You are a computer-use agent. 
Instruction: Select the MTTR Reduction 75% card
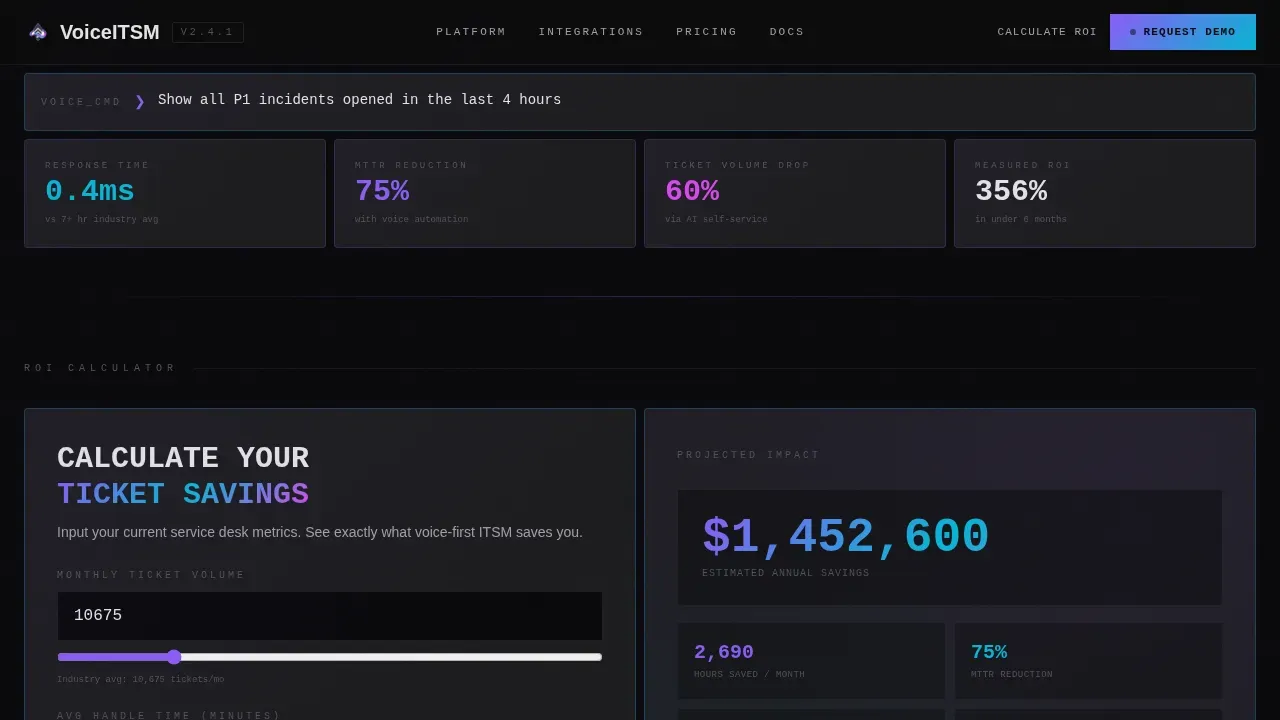(485, 193)
